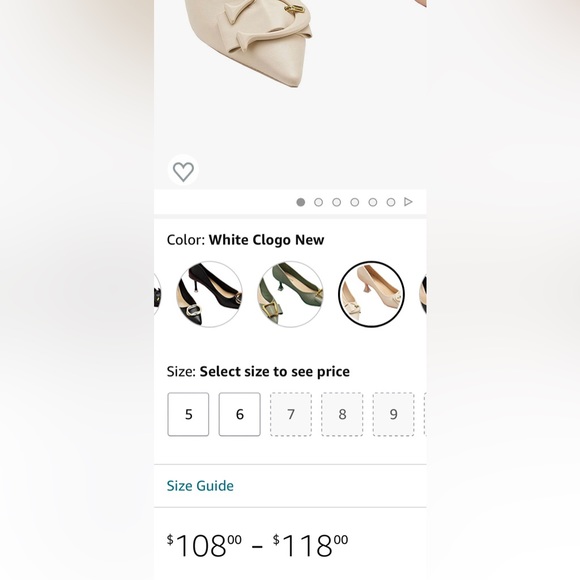Select unavailable size 8
This screenshot has width=580, height=580.
click(342, 414)
